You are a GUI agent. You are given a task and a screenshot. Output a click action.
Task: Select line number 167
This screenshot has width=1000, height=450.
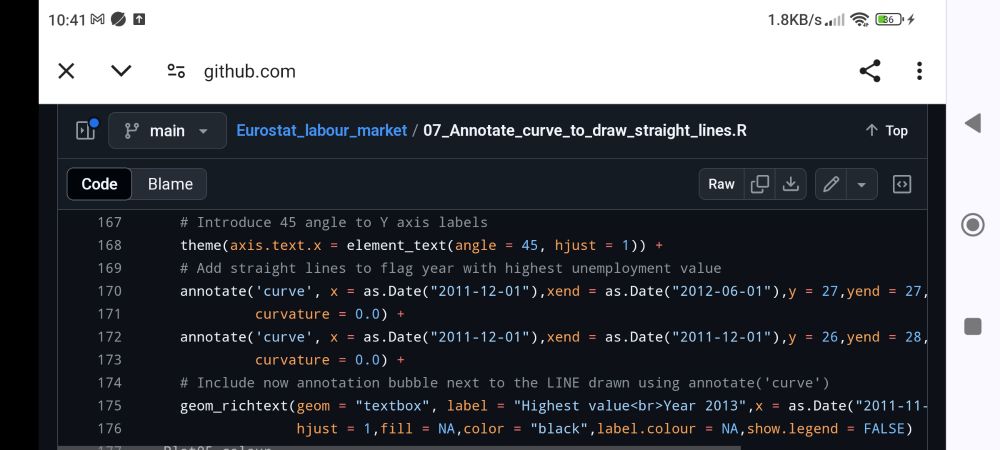pos(109,222)
